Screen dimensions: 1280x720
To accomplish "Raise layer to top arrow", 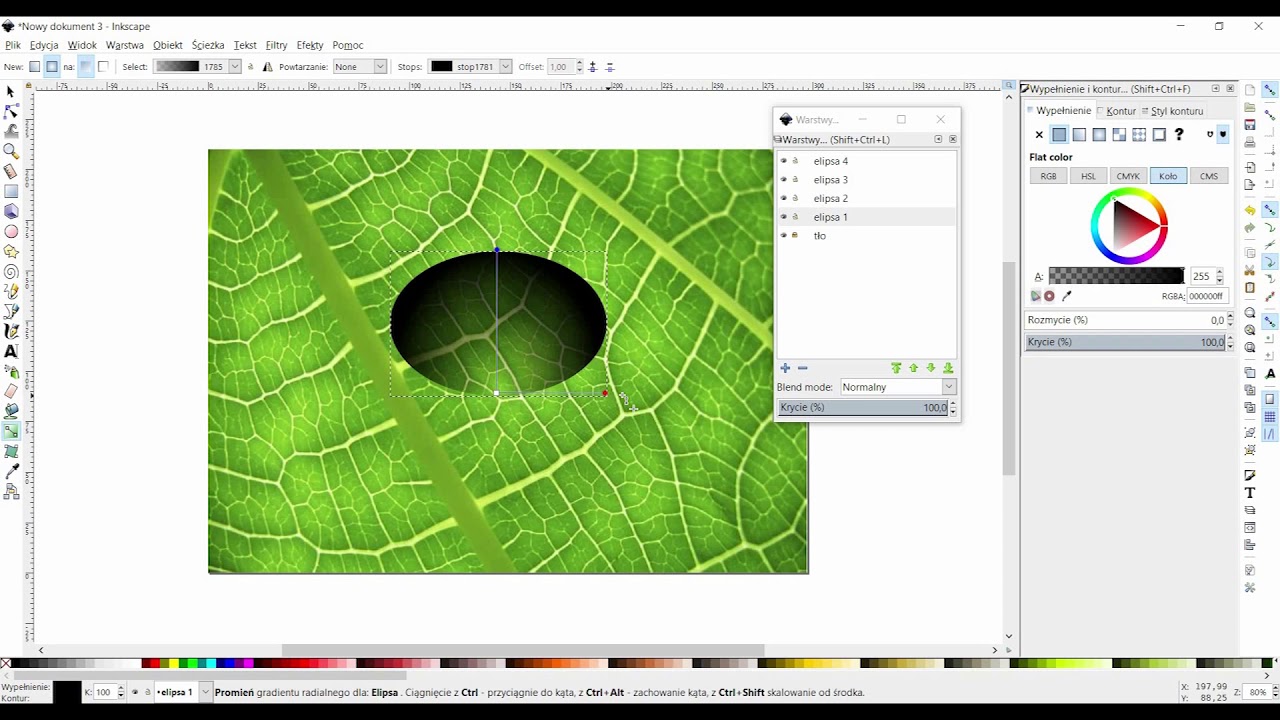I will point(896,368).
